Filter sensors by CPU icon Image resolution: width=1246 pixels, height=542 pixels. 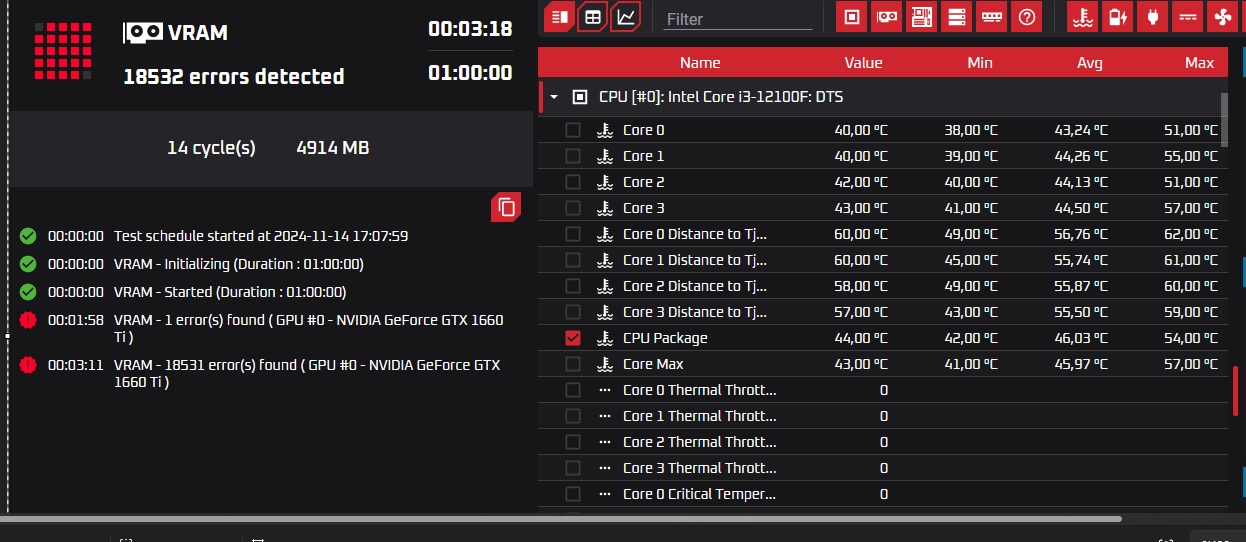tap(852, 17)
